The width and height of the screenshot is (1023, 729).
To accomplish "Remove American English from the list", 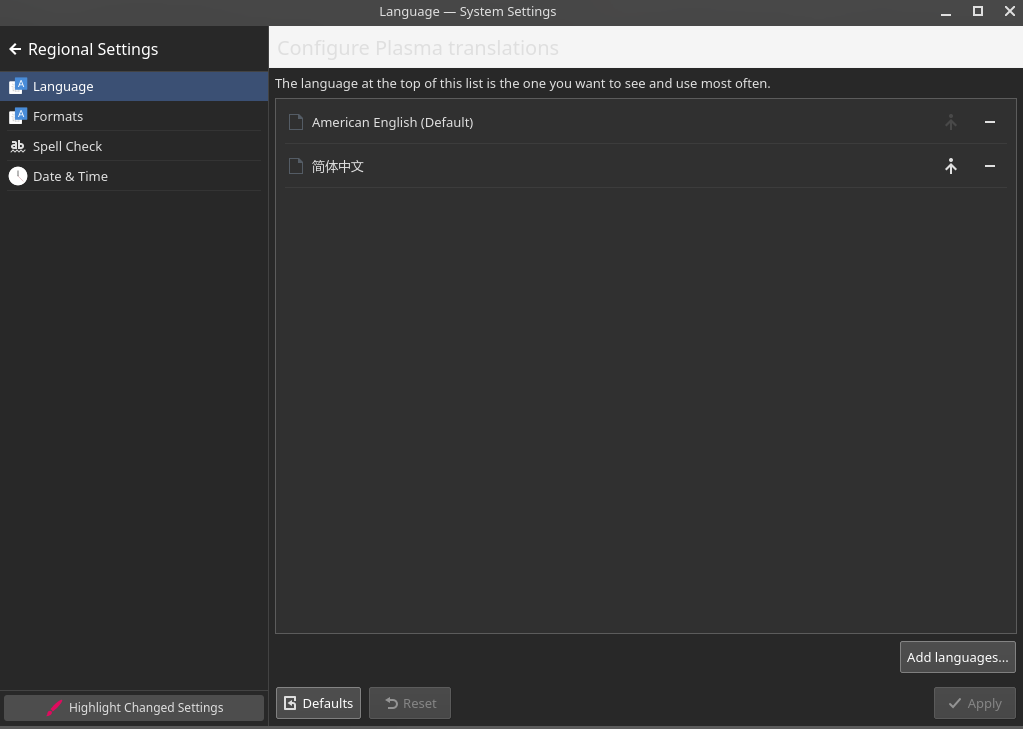I will click(990, 122).
